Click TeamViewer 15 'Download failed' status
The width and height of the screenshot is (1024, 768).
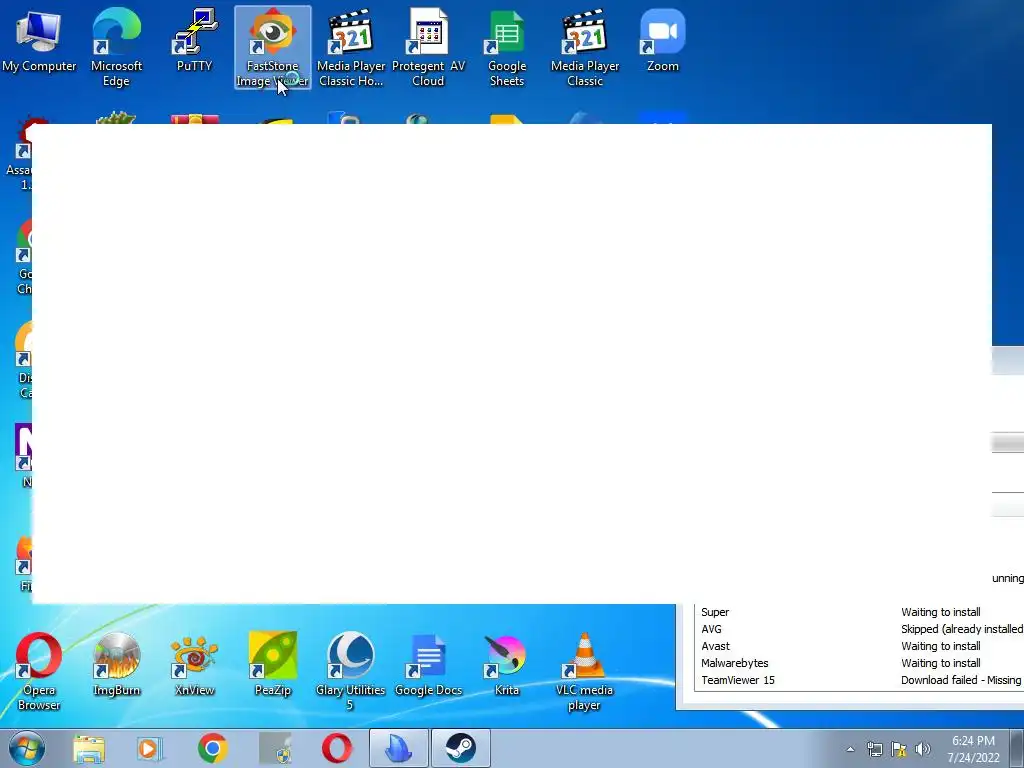961,680
